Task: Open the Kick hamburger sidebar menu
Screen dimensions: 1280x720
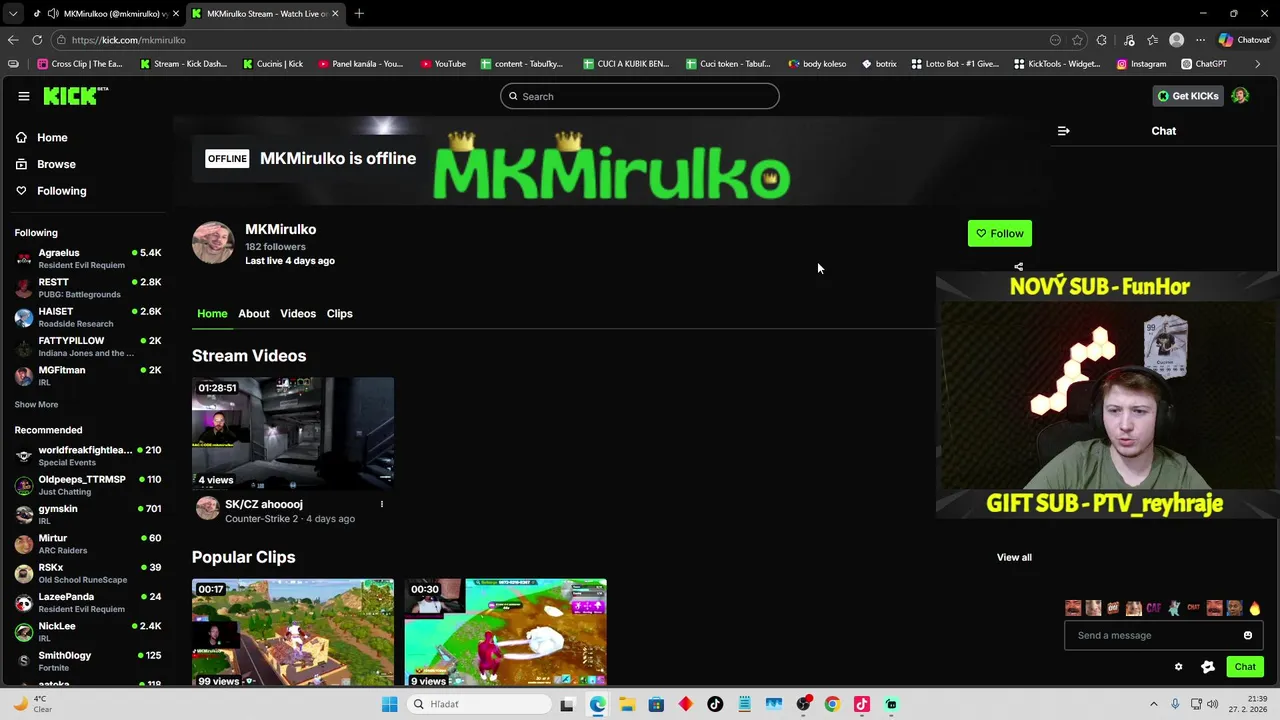Action: click(x=23, y=96)
